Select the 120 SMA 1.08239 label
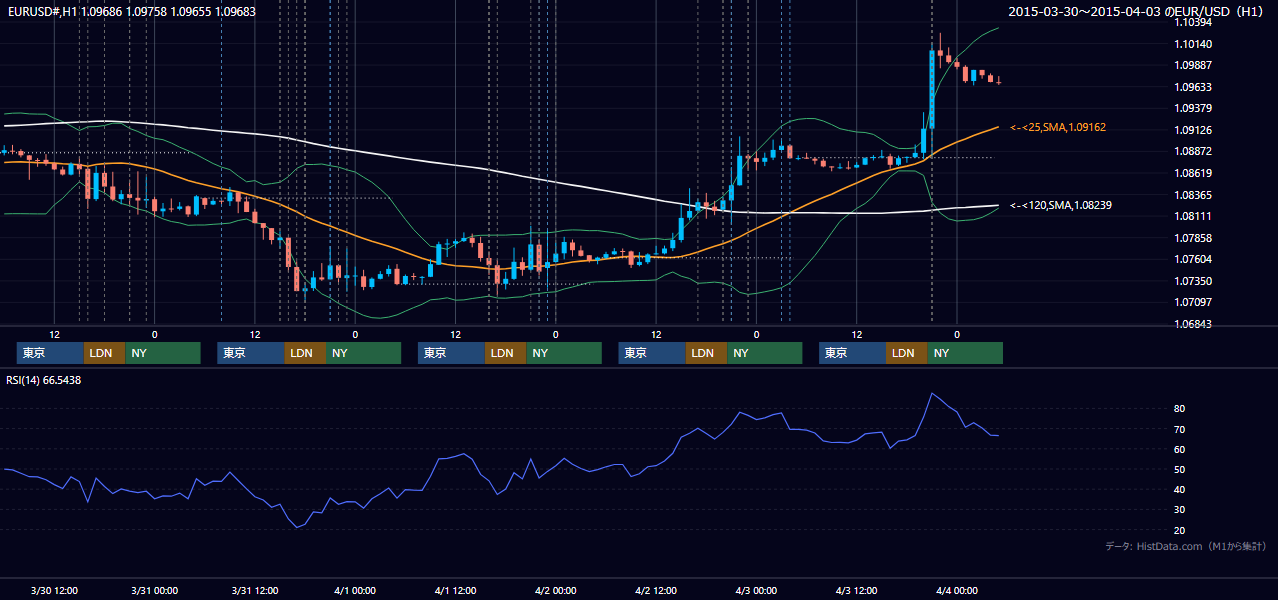 (x=1061, y=205)
